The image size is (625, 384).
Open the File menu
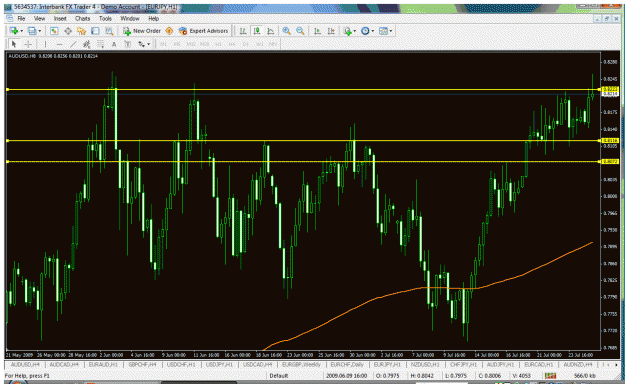[x=21, y=18]
